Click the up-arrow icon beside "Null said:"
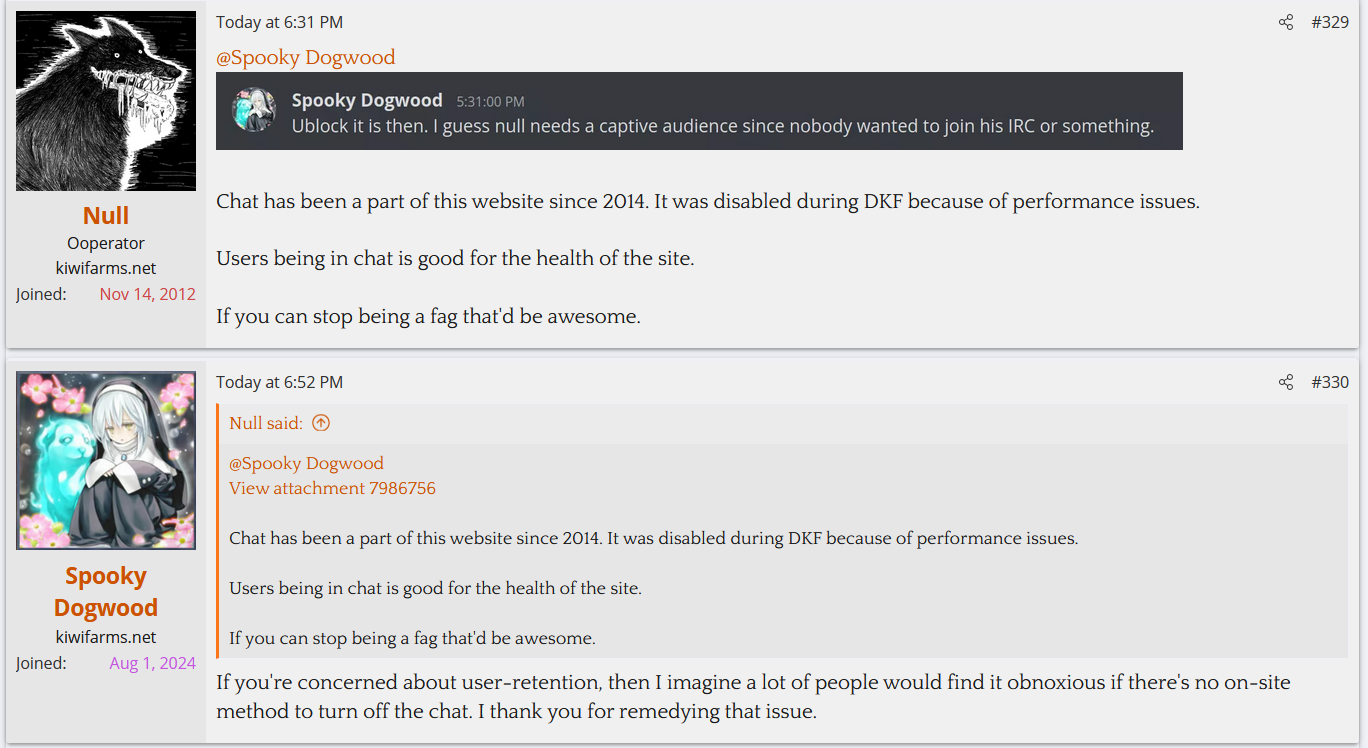1368x748 pixels. 321,423
